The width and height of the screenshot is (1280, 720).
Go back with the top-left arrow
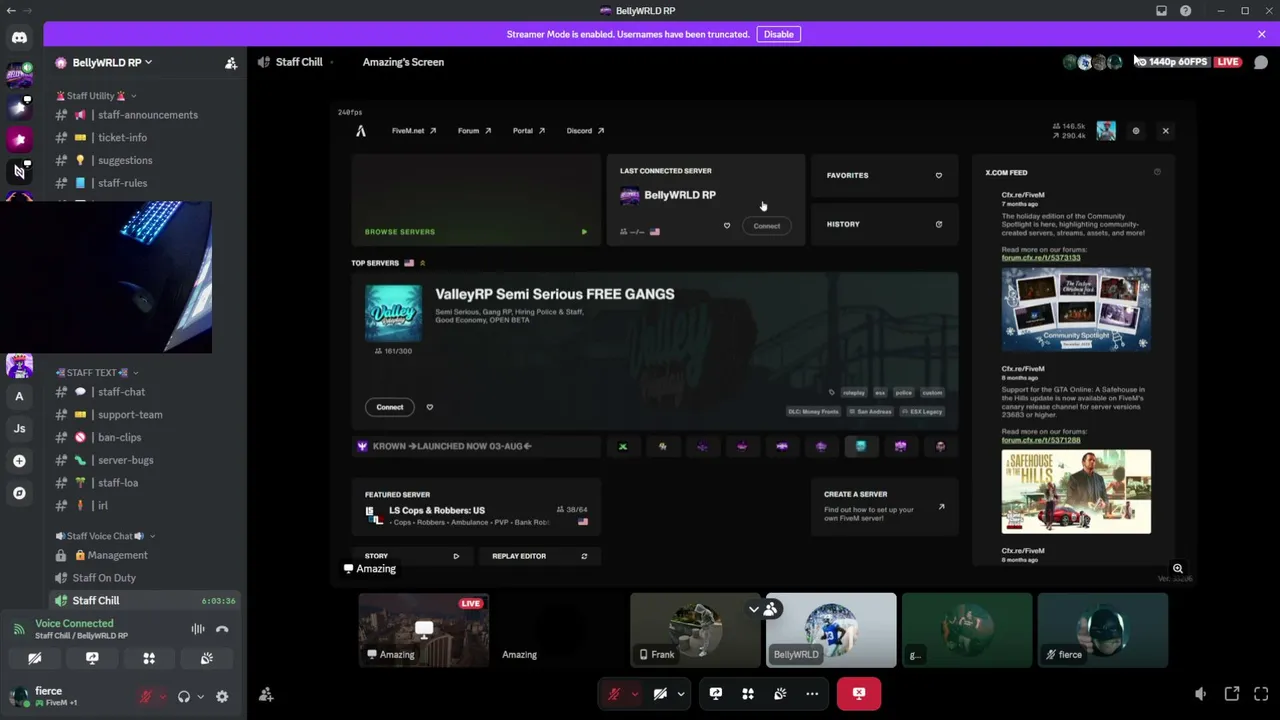click(11, 11)
